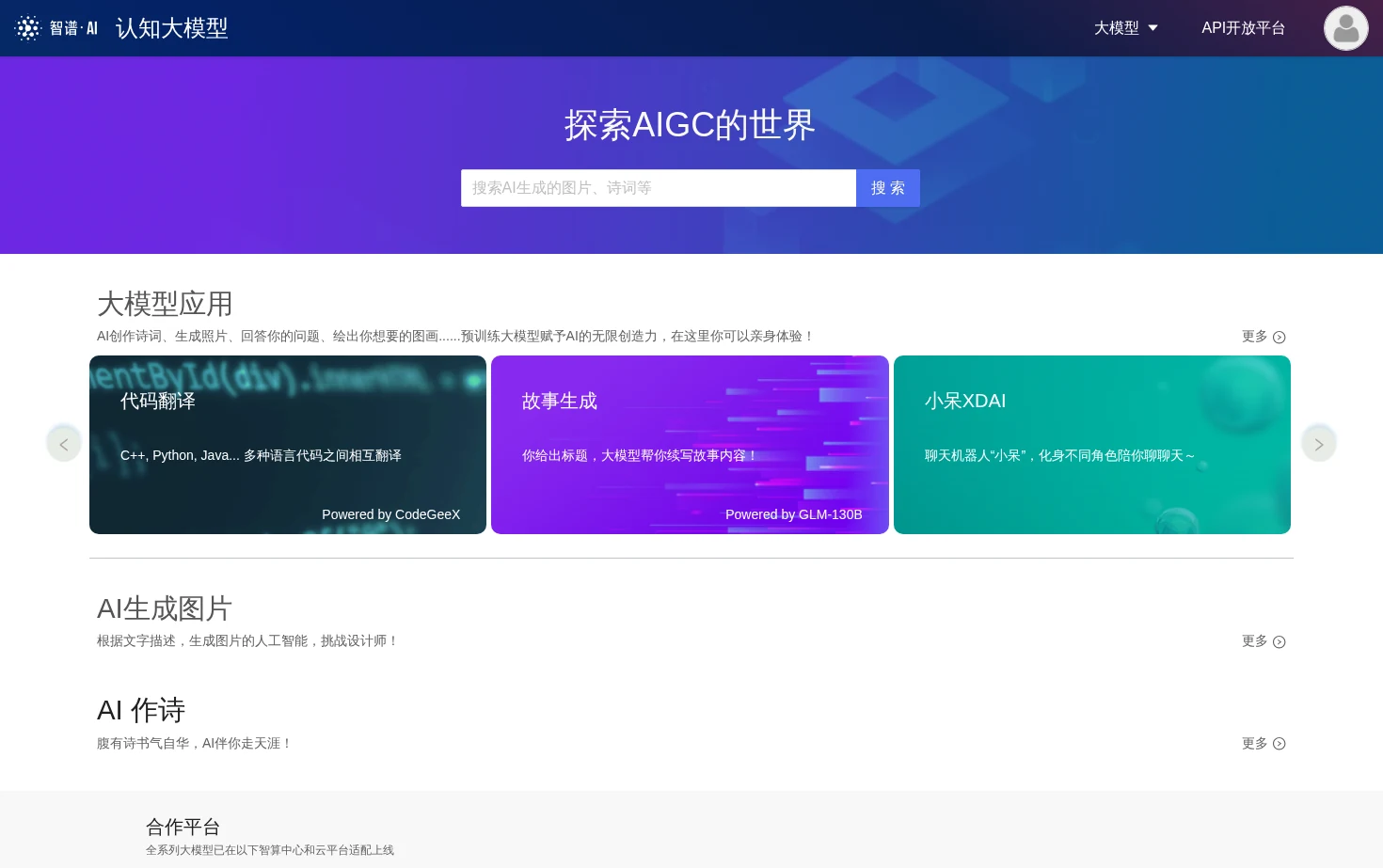Click the 根据文字描述 subtitle text

247,641
